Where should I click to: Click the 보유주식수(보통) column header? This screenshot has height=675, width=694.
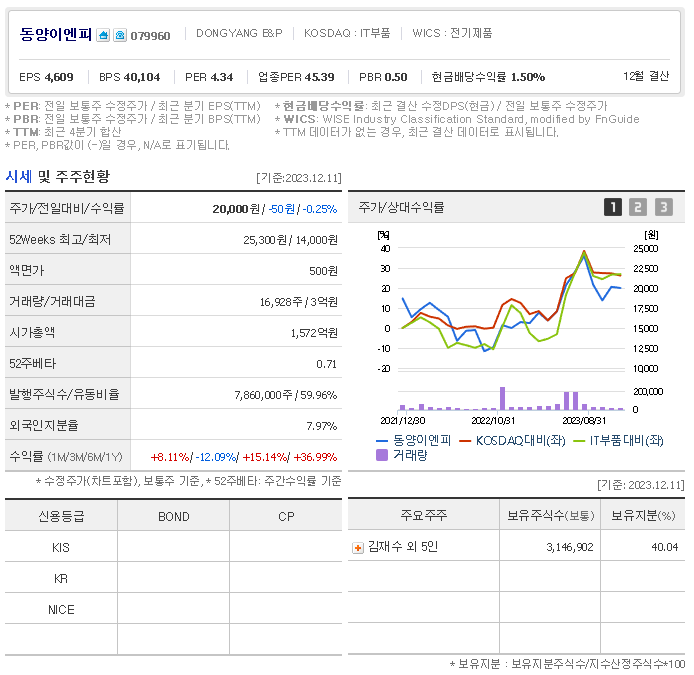pos(550,515)
